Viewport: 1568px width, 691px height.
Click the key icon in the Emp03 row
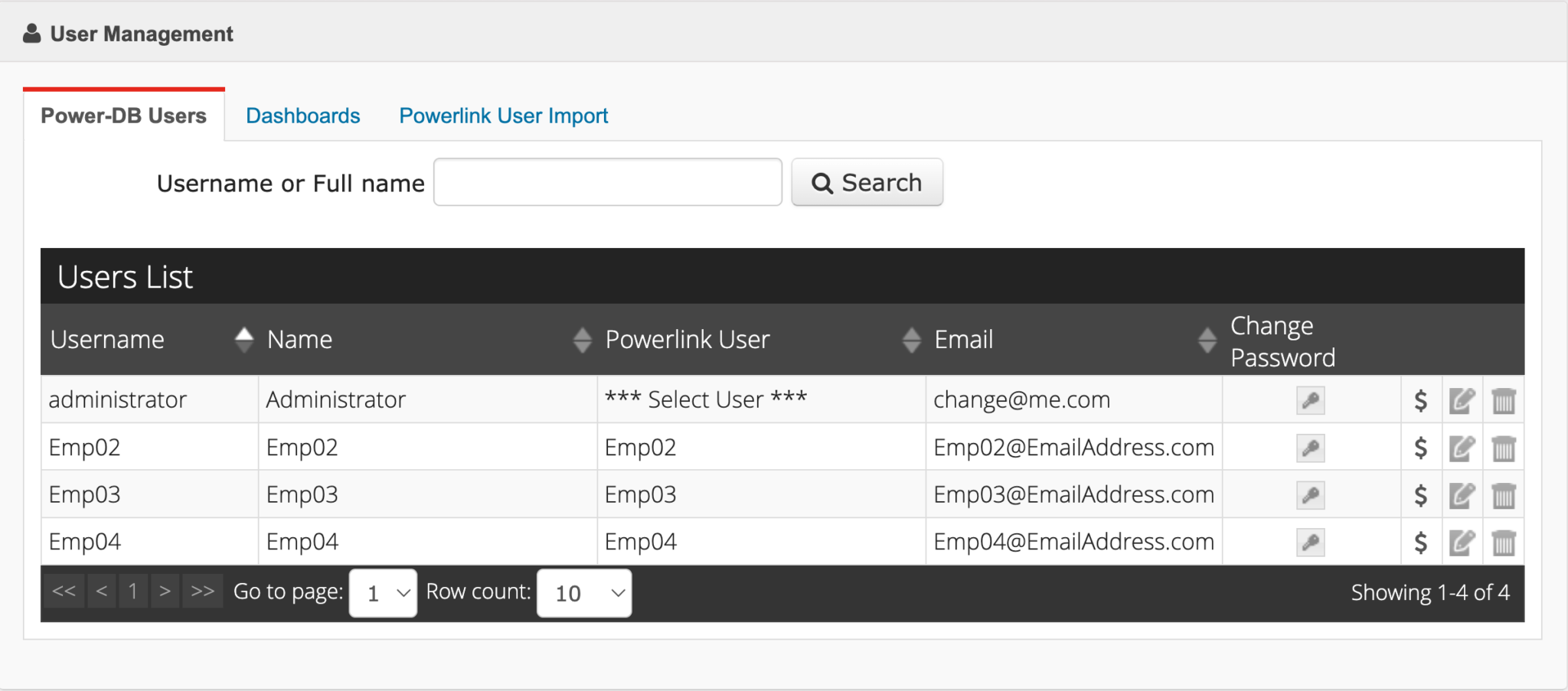[x=1310, y=495]
